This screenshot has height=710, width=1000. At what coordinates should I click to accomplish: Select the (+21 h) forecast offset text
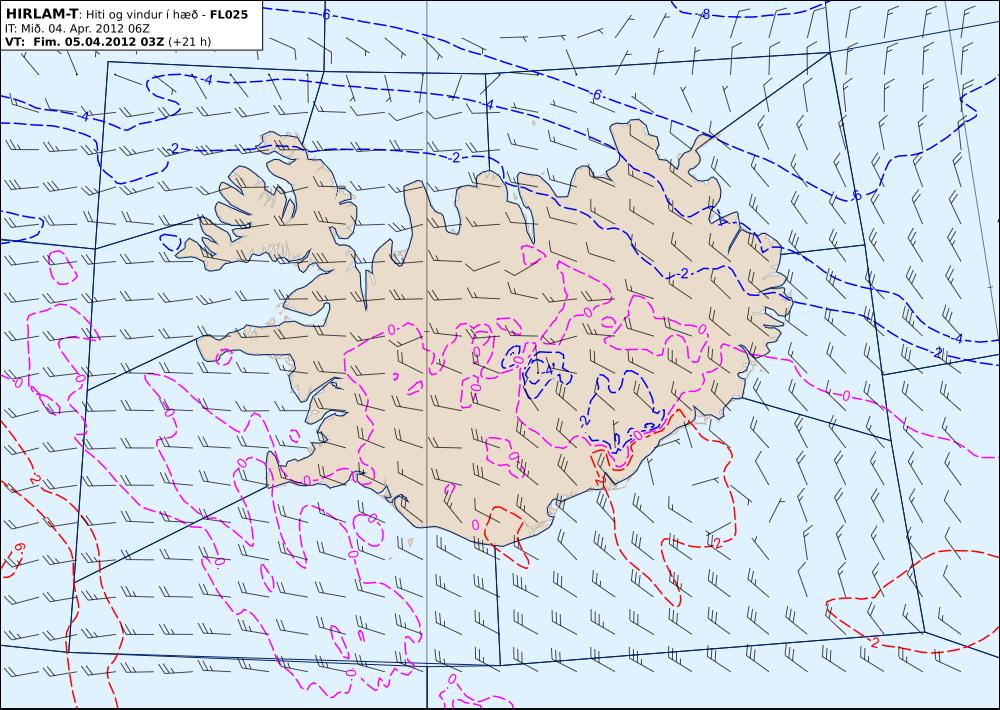coord(189,42)
